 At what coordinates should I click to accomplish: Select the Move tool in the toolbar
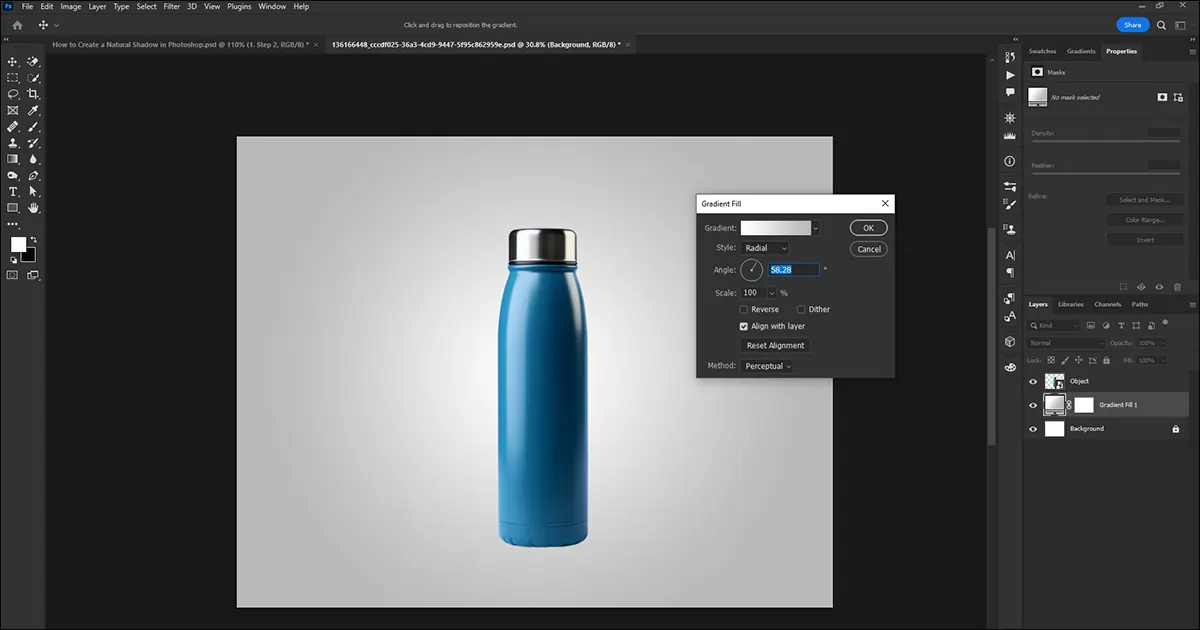coord(13,62)
